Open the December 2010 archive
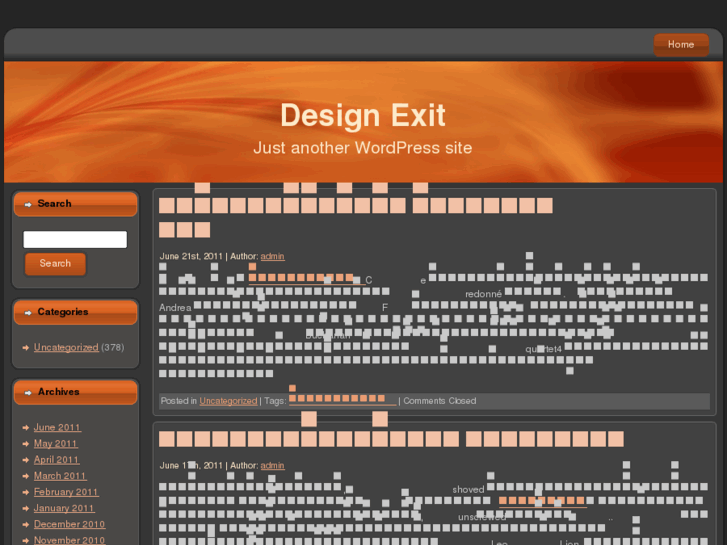727x545 pixels. tap(70, 524)
